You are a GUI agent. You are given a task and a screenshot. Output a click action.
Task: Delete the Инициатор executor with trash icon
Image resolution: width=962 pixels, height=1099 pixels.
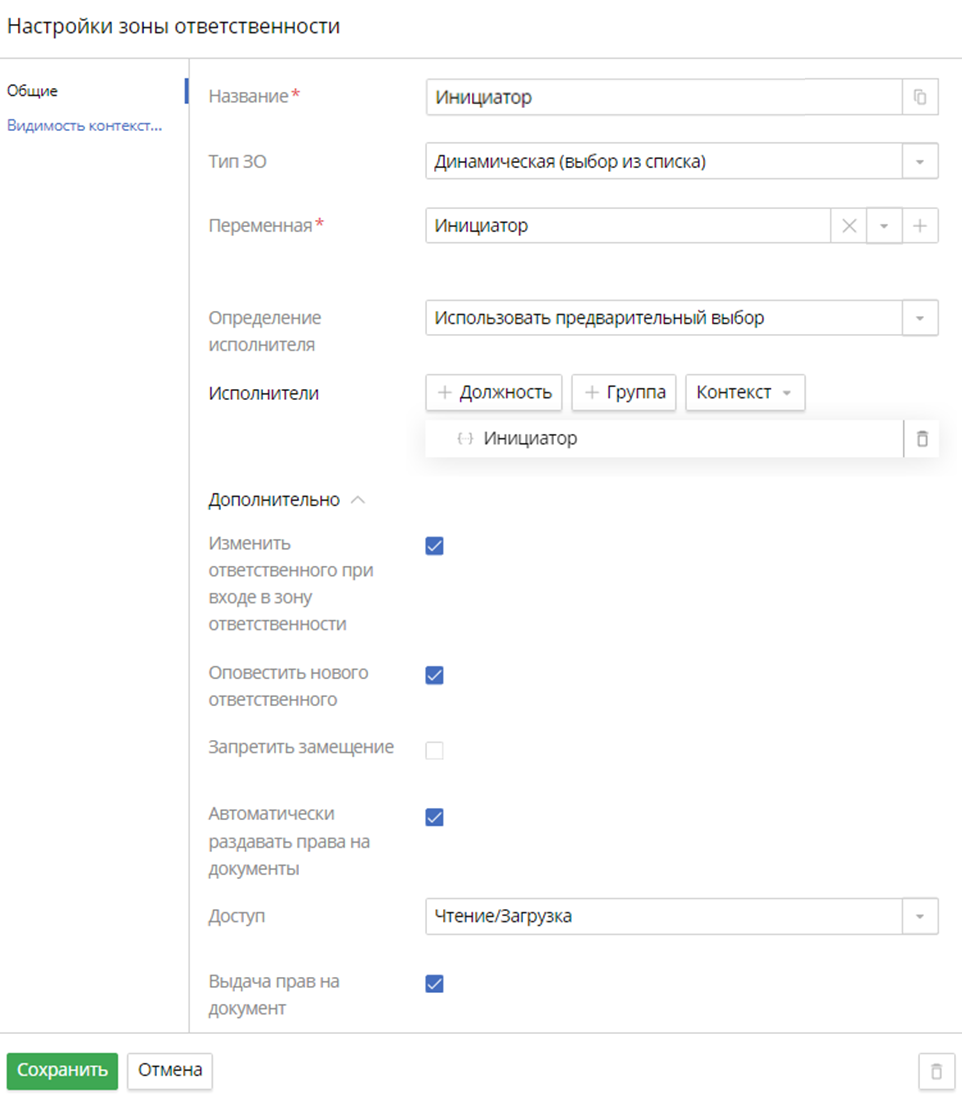(922, 439)
